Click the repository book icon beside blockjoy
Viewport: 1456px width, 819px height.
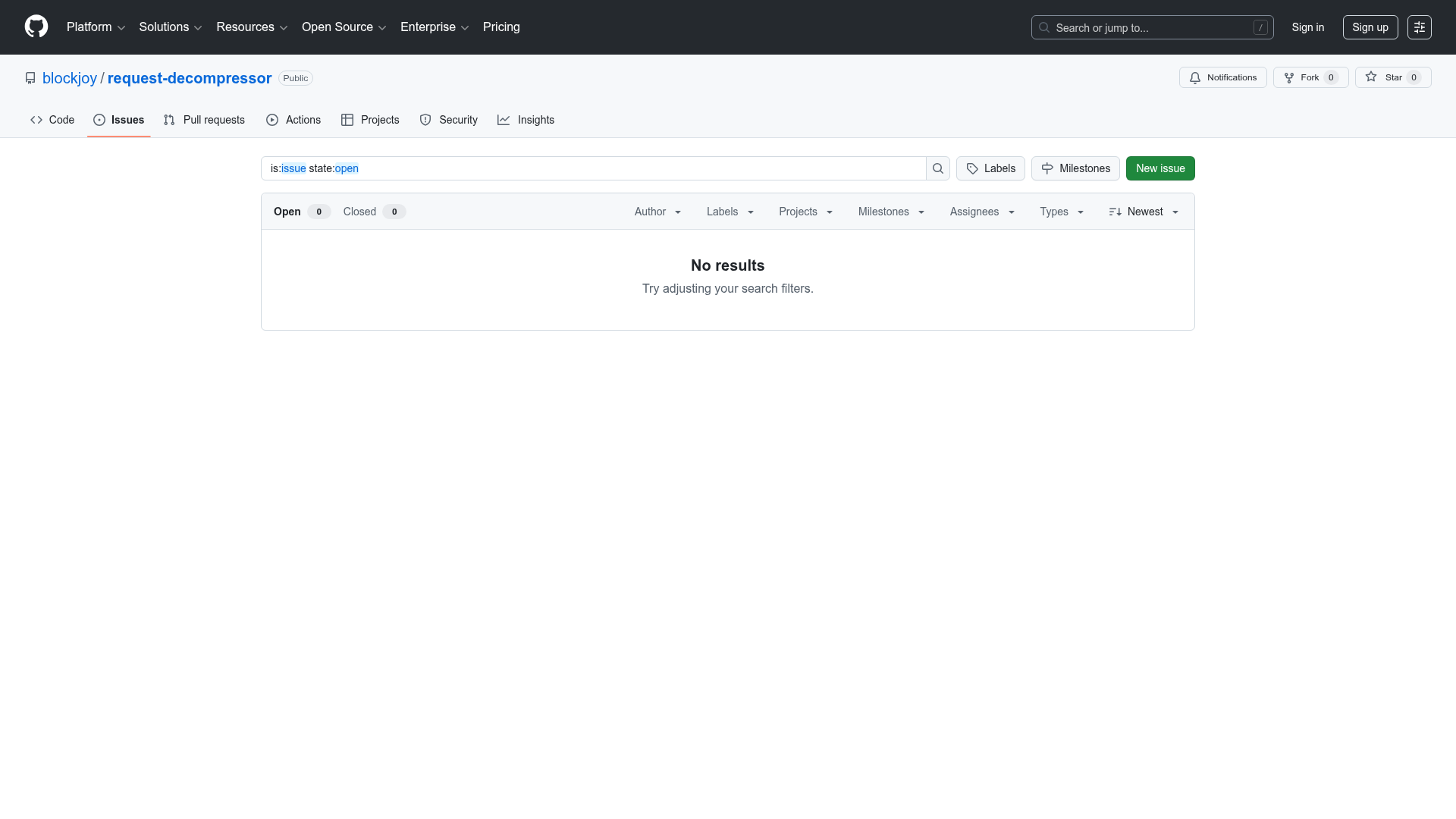click(30, 78)
